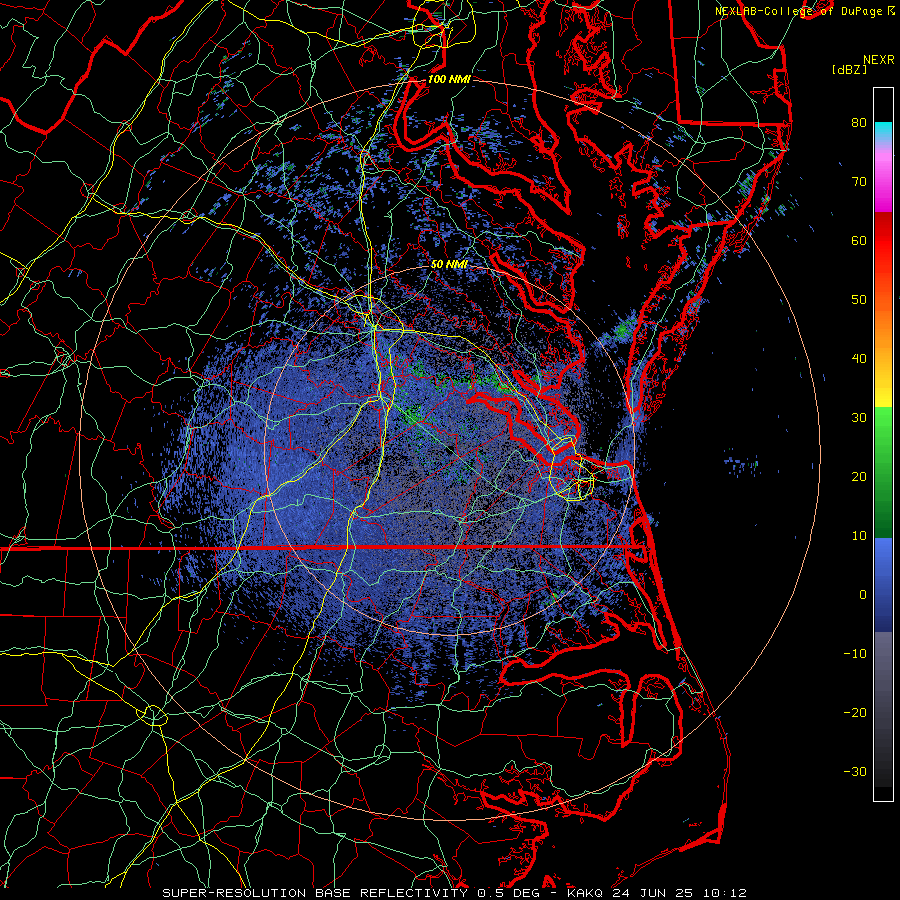Click the 40 value on the dBZ scale
The height and width of the screenshot is (900, 900).
(859, 359)
